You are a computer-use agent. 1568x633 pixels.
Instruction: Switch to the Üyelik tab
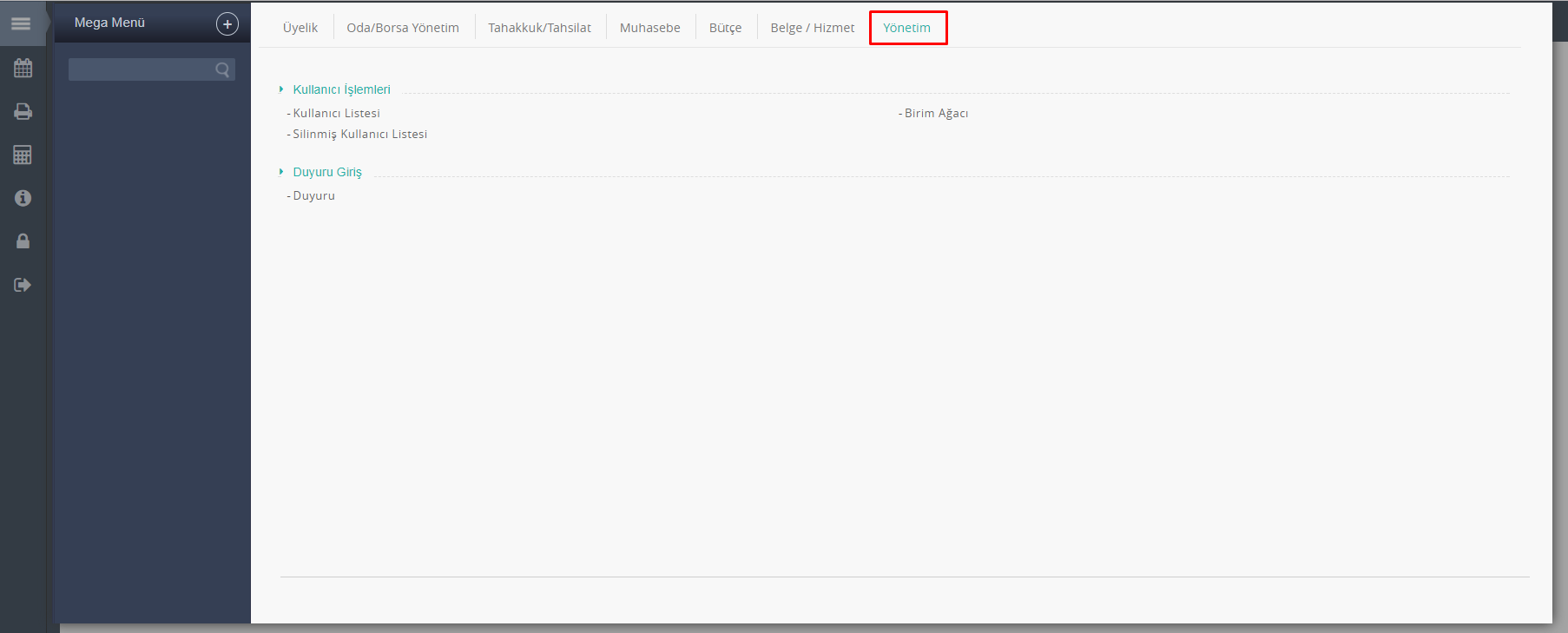point(300,28)
